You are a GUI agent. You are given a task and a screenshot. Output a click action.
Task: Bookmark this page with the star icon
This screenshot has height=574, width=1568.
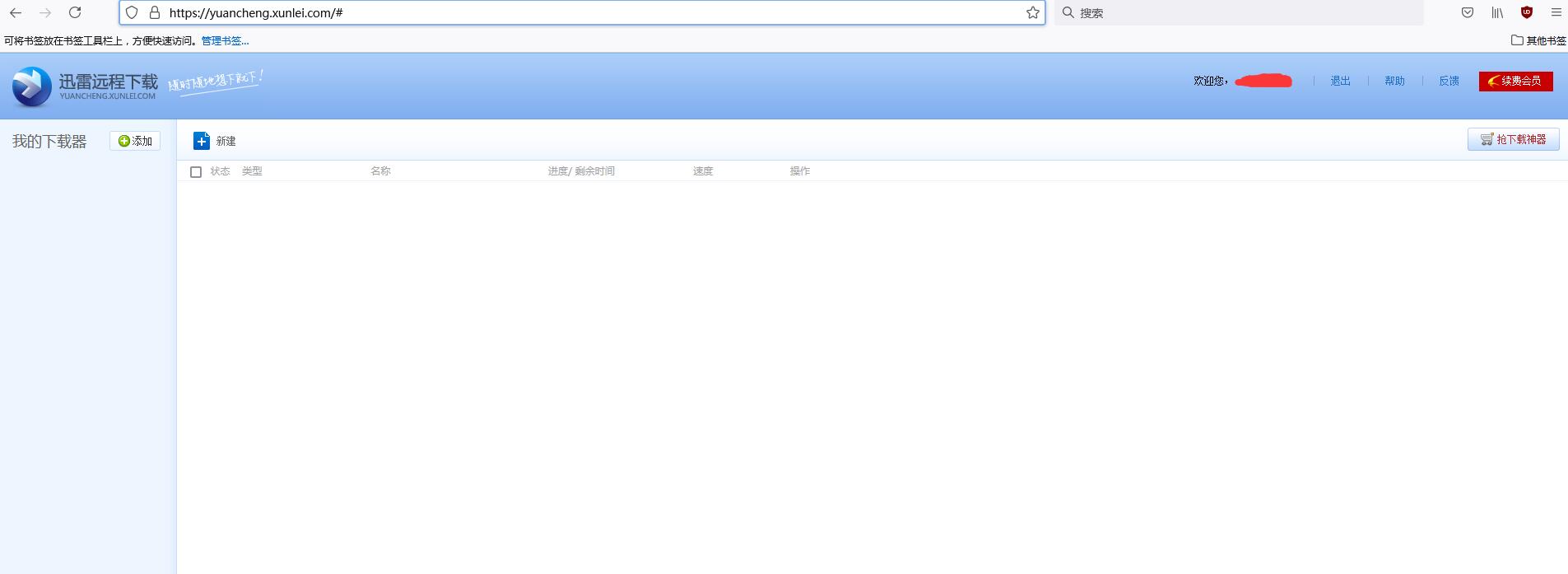pos(1032,12)
